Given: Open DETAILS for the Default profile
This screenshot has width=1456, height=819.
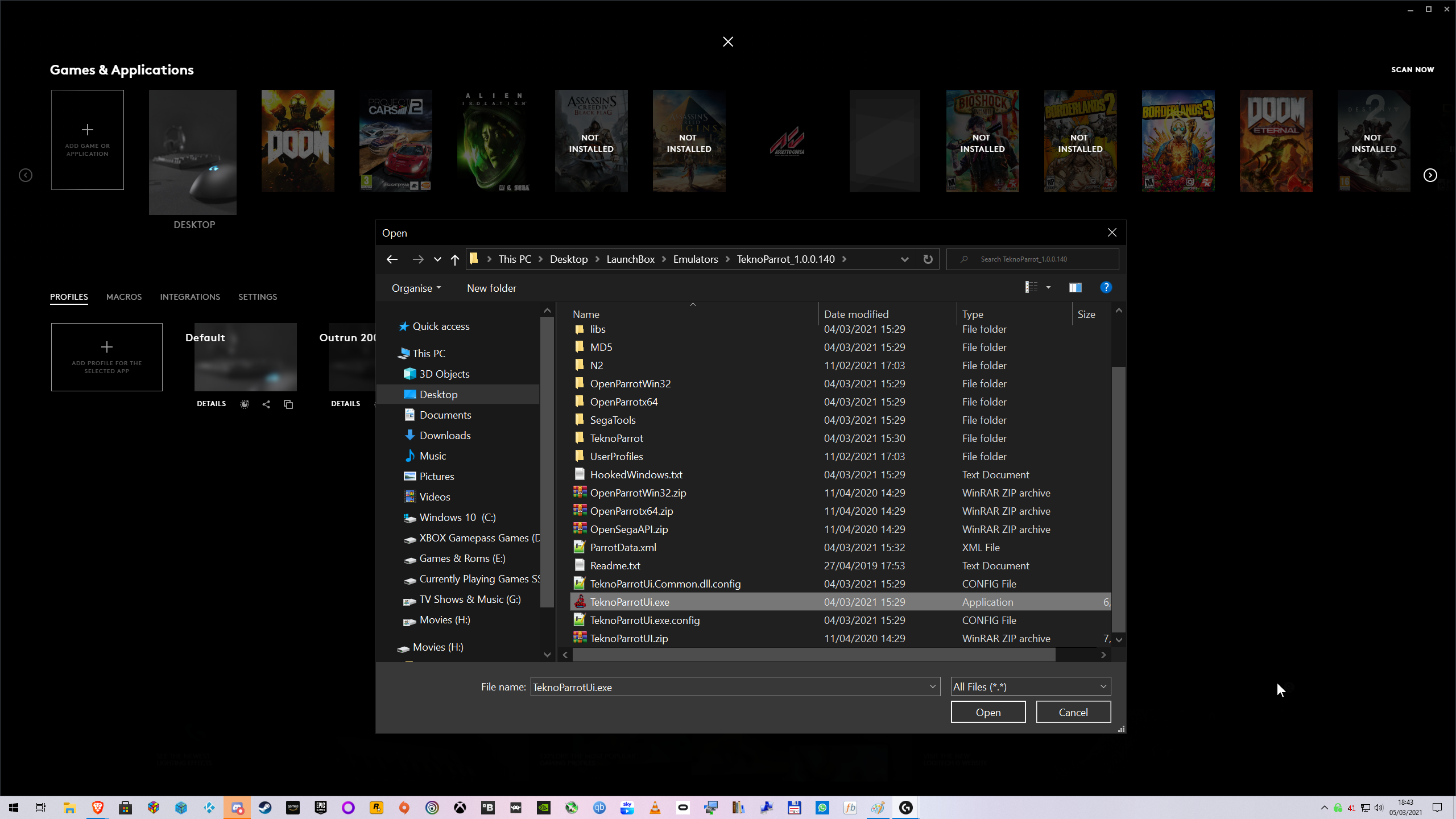Looking at the screenshot, I should tap(212, 404).
